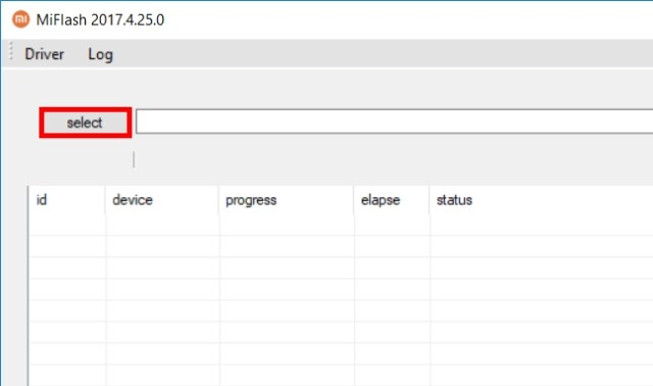Screen dimensions: 653x386
Task: Click divider between progress and elapse headers
Action: point(354,200)
